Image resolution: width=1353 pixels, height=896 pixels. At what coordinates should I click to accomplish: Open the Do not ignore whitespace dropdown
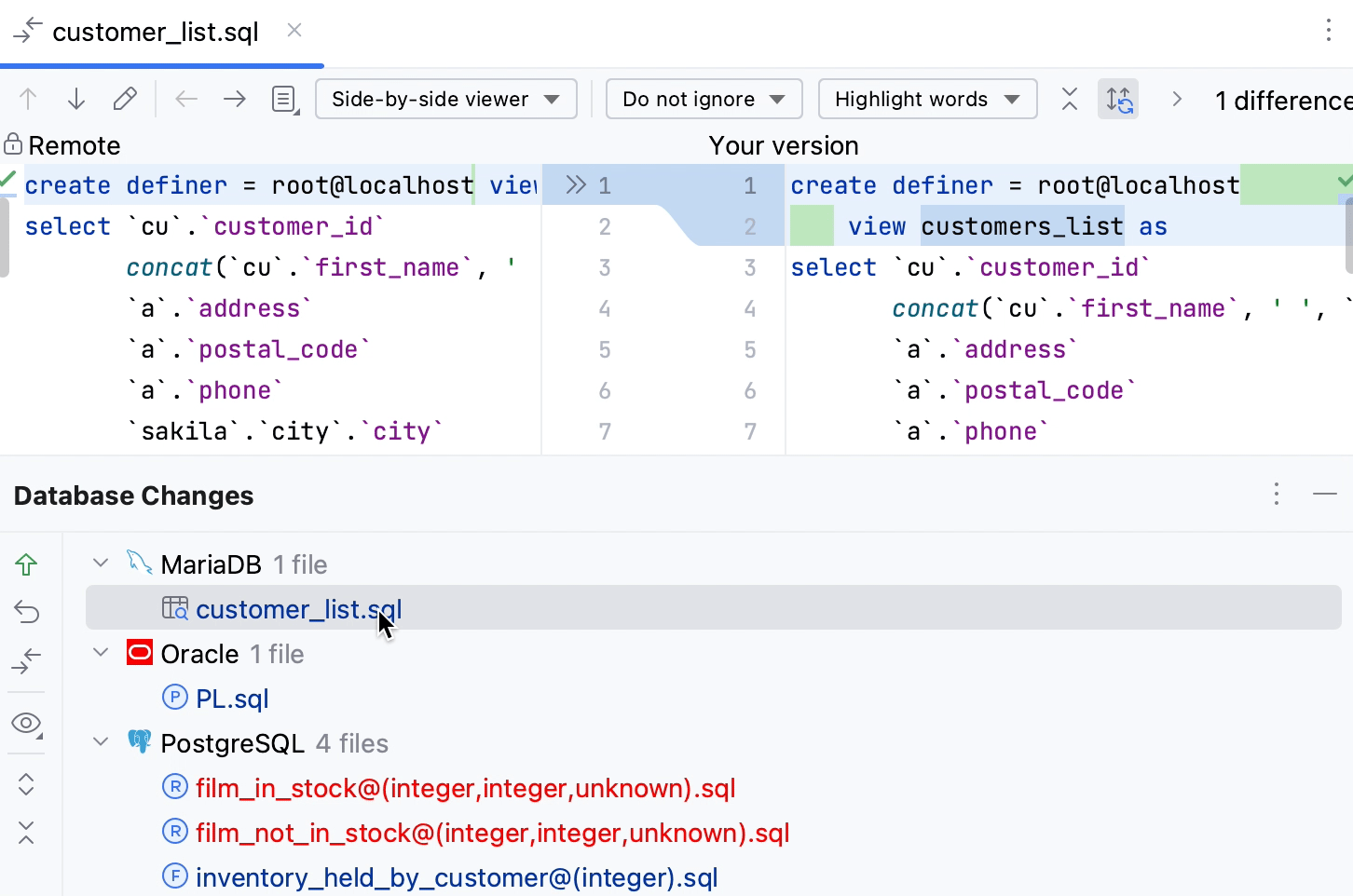704,99
